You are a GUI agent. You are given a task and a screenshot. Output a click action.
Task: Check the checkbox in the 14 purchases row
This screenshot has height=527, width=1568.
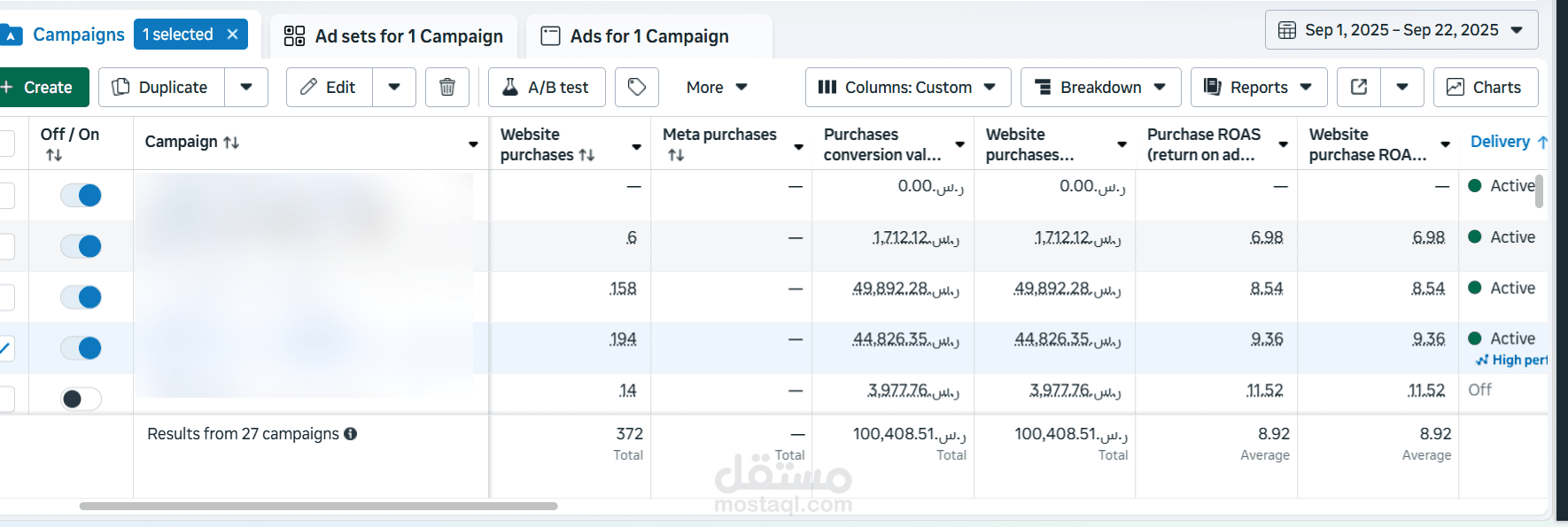[x=5, y=399]
